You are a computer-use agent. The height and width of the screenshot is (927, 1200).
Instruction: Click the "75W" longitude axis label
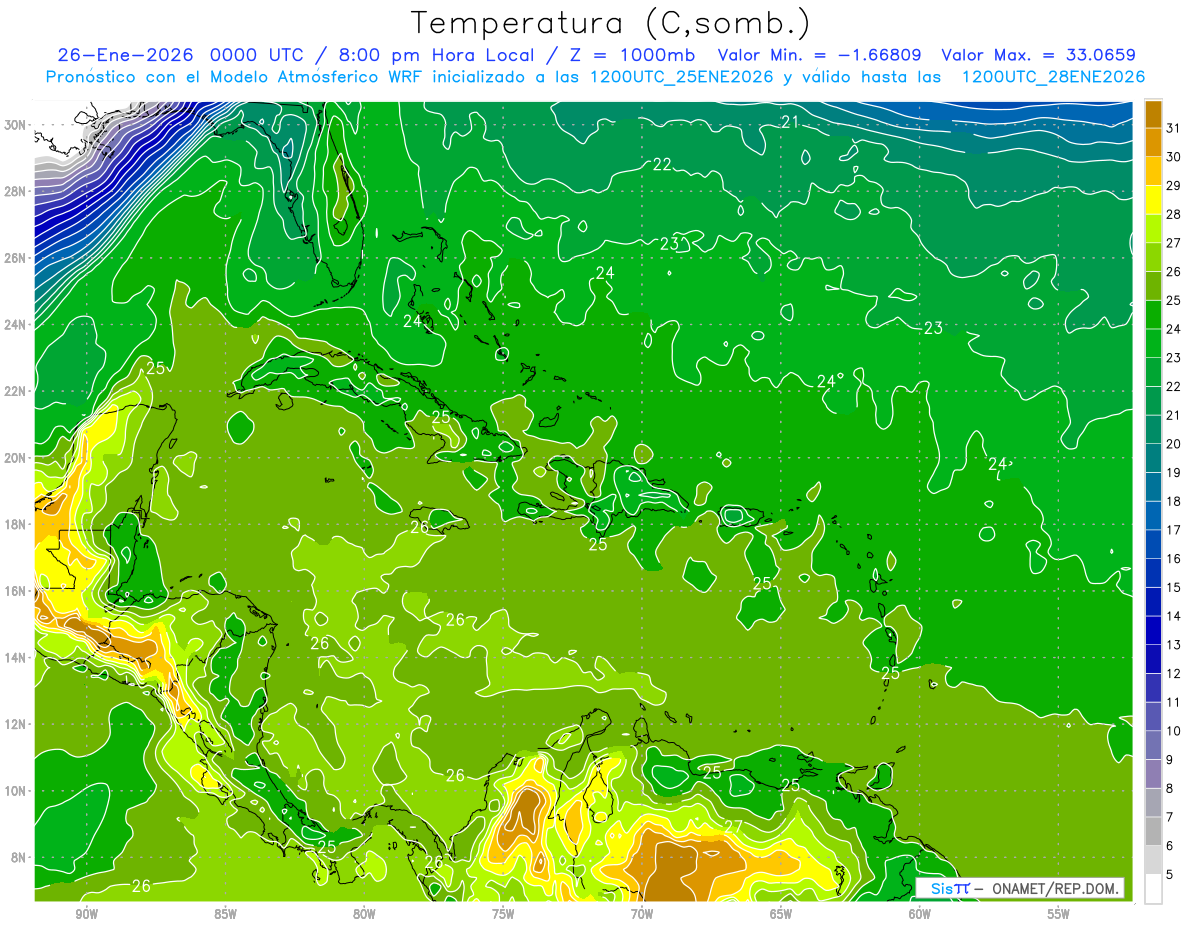pos(503,915)
